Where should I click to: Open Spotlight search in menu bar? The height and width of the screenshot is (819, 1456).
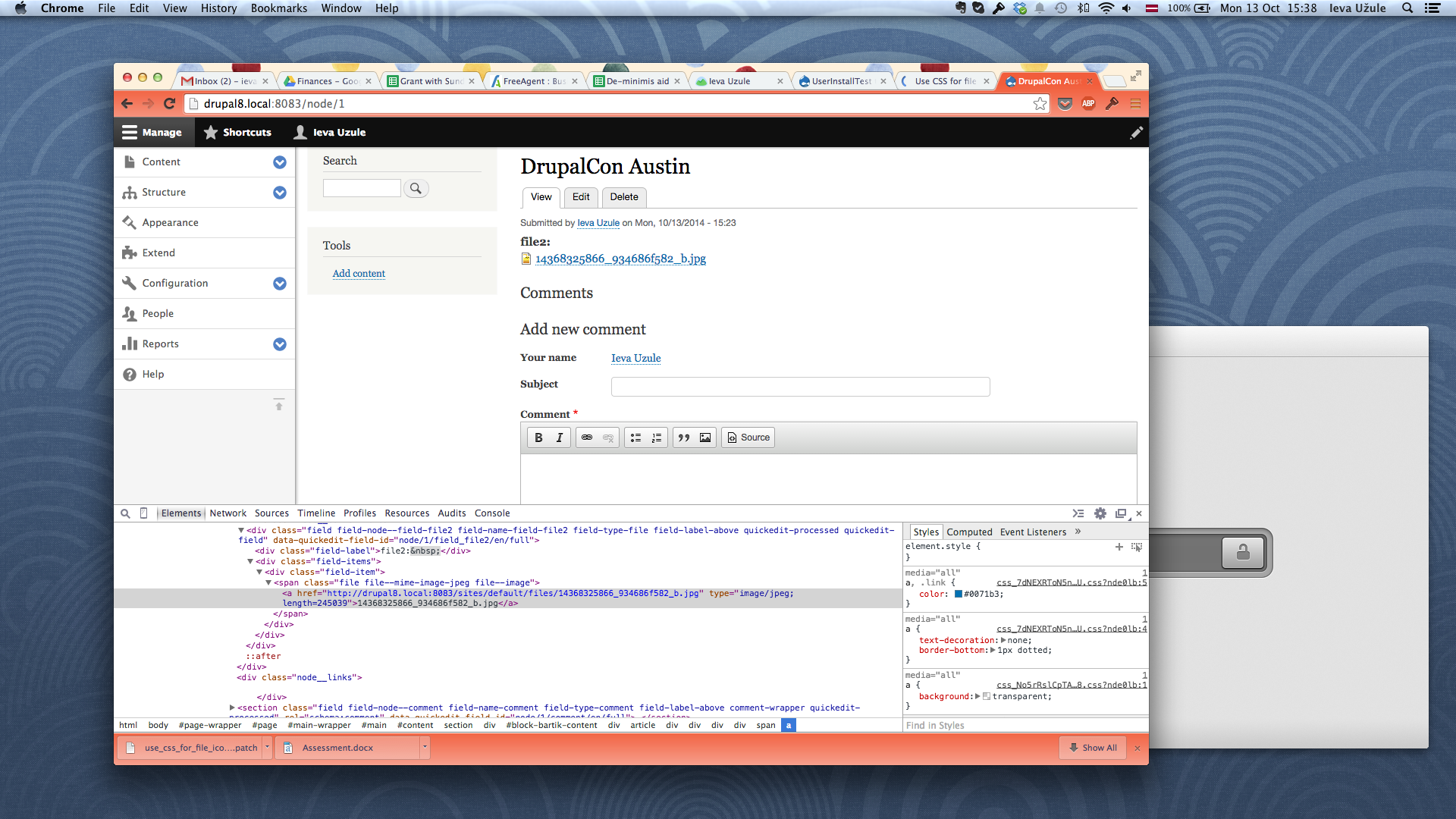[1407, 8]
